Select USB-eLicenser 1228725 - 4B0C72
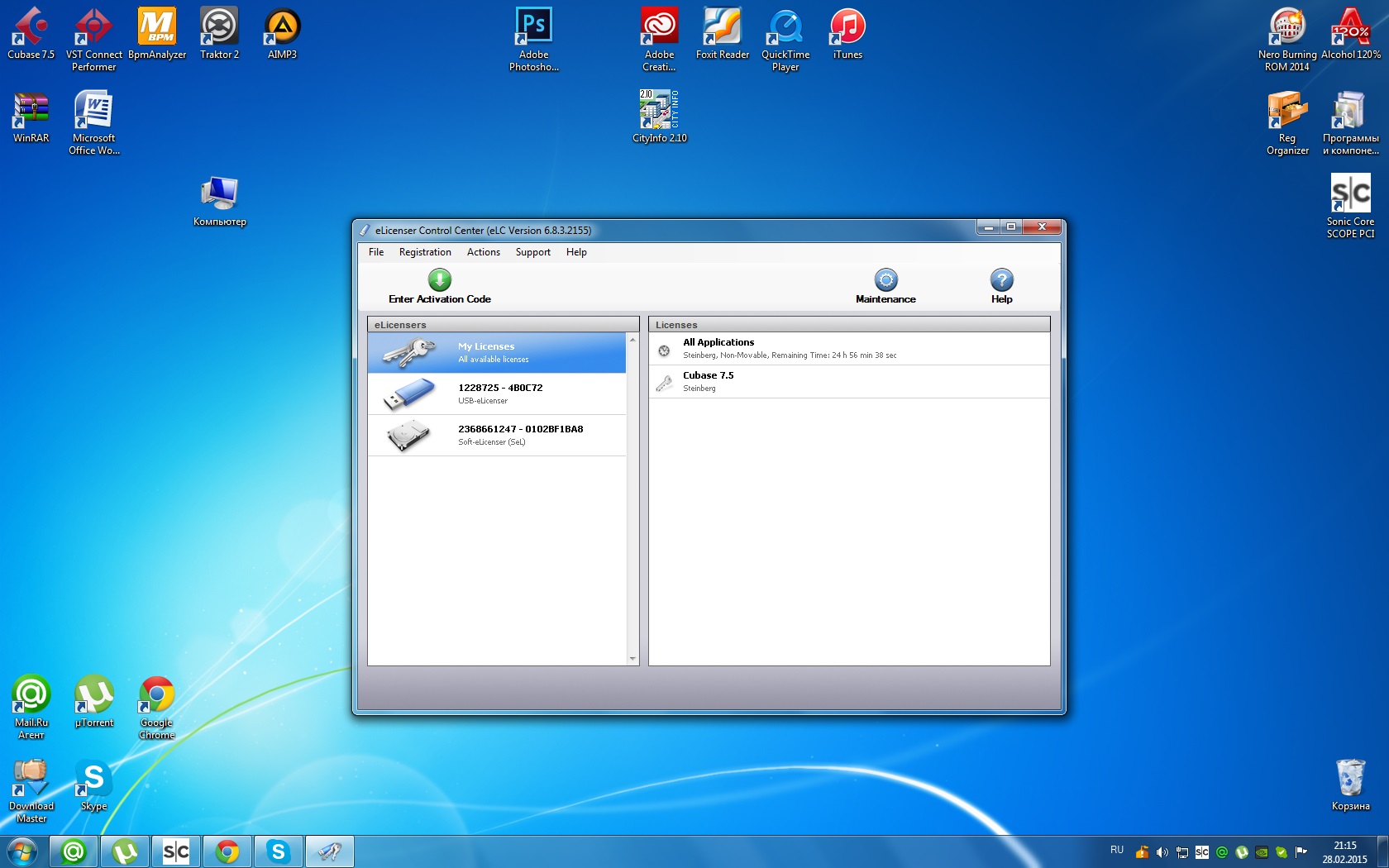 point(497,394)
